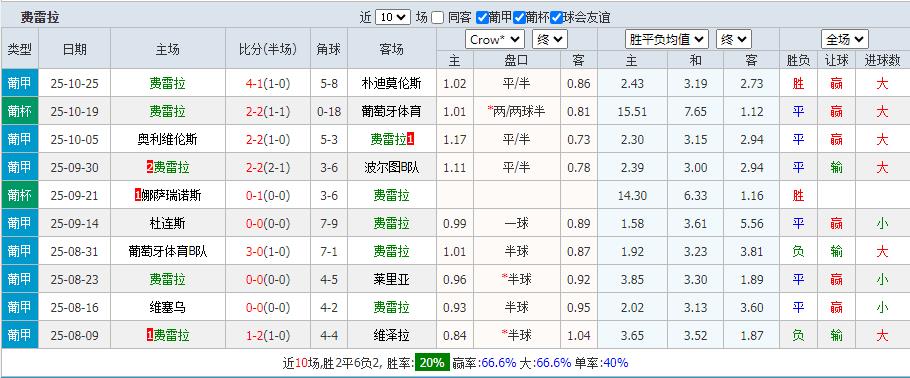Open the 终 dropdown beside Crow*

[x=550, y=39]
